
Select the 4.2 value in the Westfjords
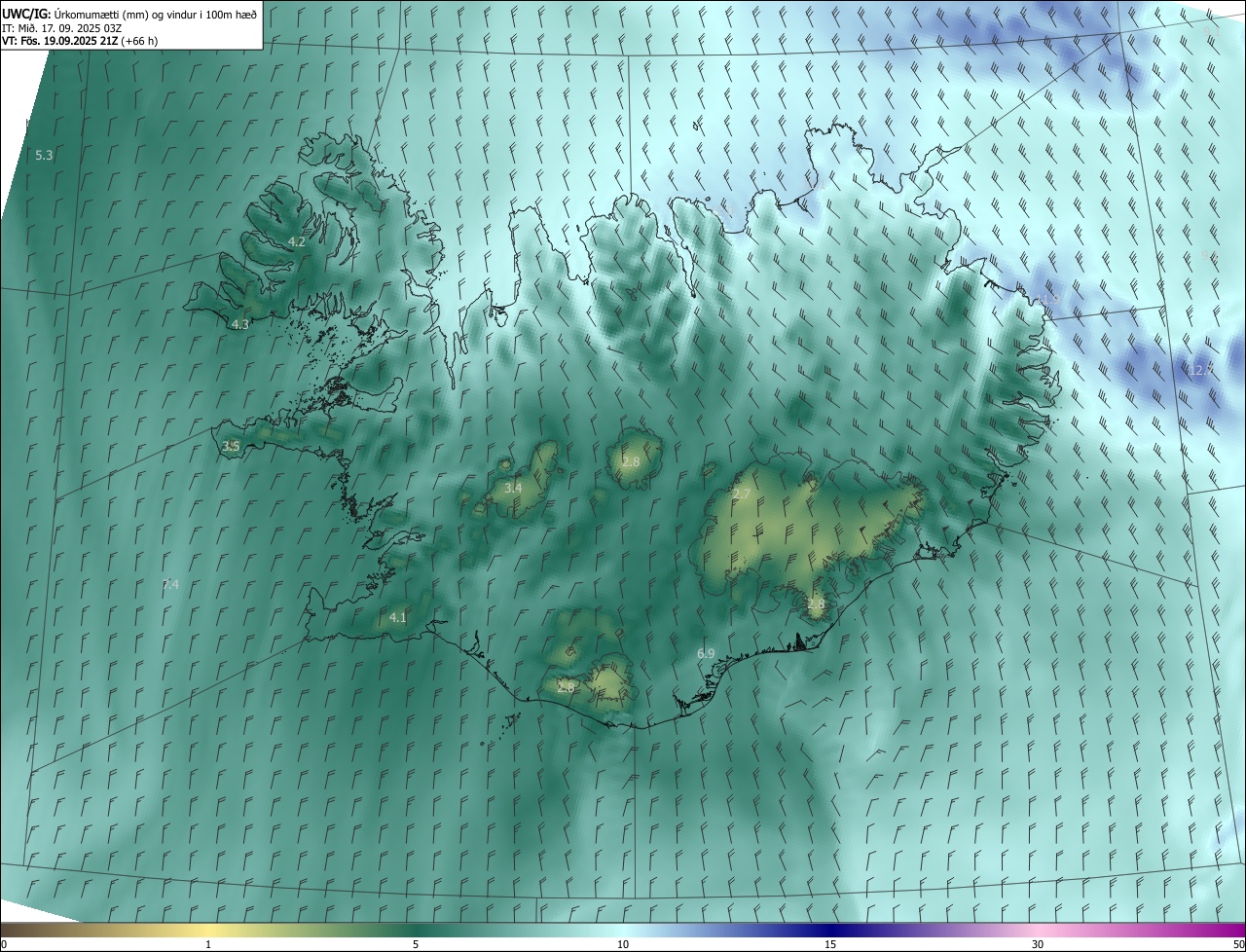pyautogui.click(x=297, y=241)
